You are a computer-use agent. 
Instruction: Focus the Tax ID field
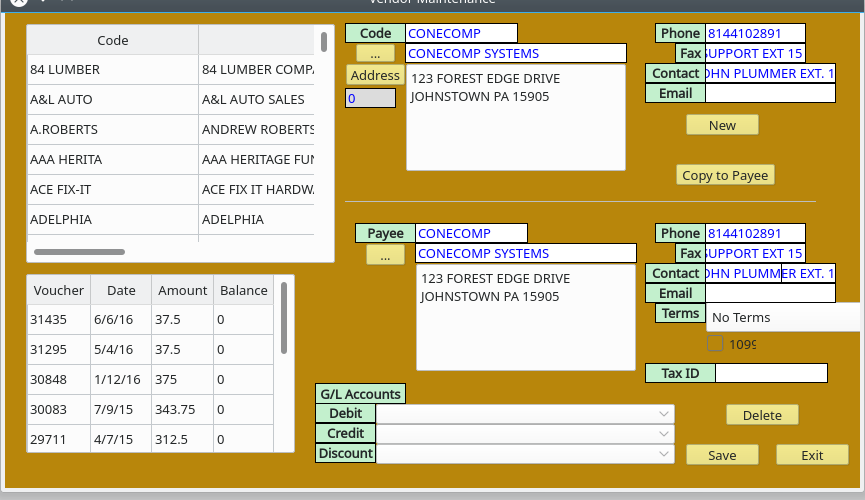click(x=771, y=373)
